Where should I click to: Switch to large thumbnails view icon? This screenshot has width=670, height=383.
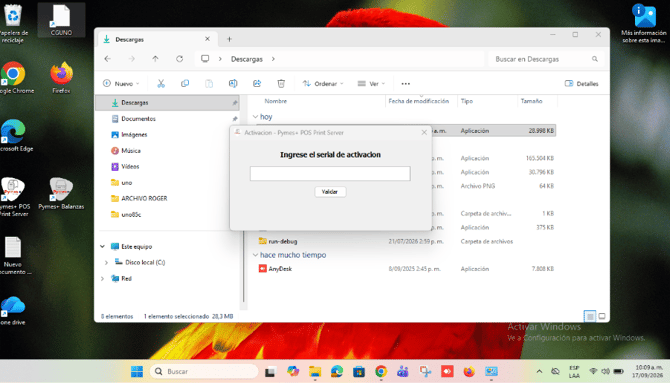click(602, 316)
